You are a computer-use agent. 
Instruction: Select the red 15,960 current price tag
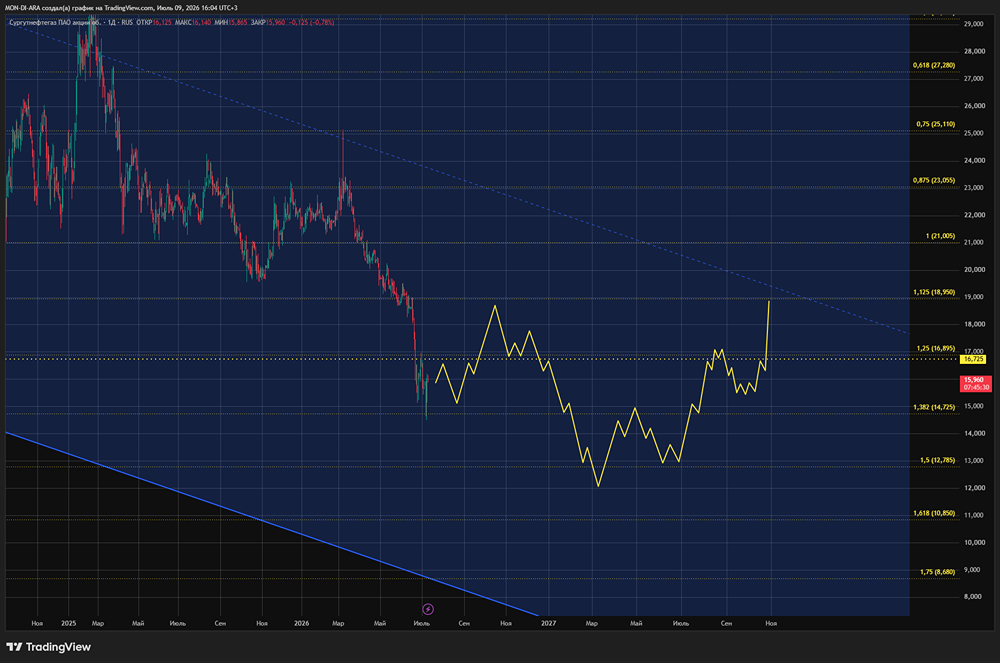(x=976, y=384)
